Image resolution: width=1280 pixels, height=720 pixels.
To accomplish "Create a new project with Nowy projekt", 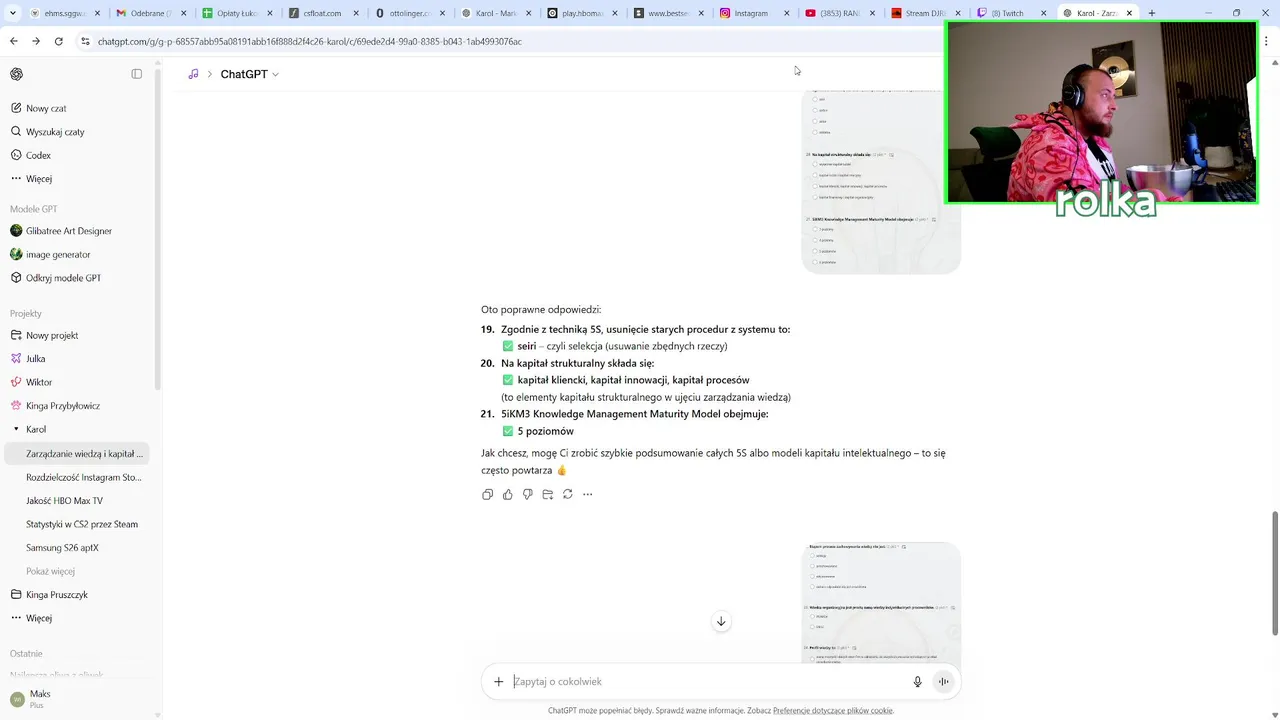I will pyautogui.click(x=75, y=335).
